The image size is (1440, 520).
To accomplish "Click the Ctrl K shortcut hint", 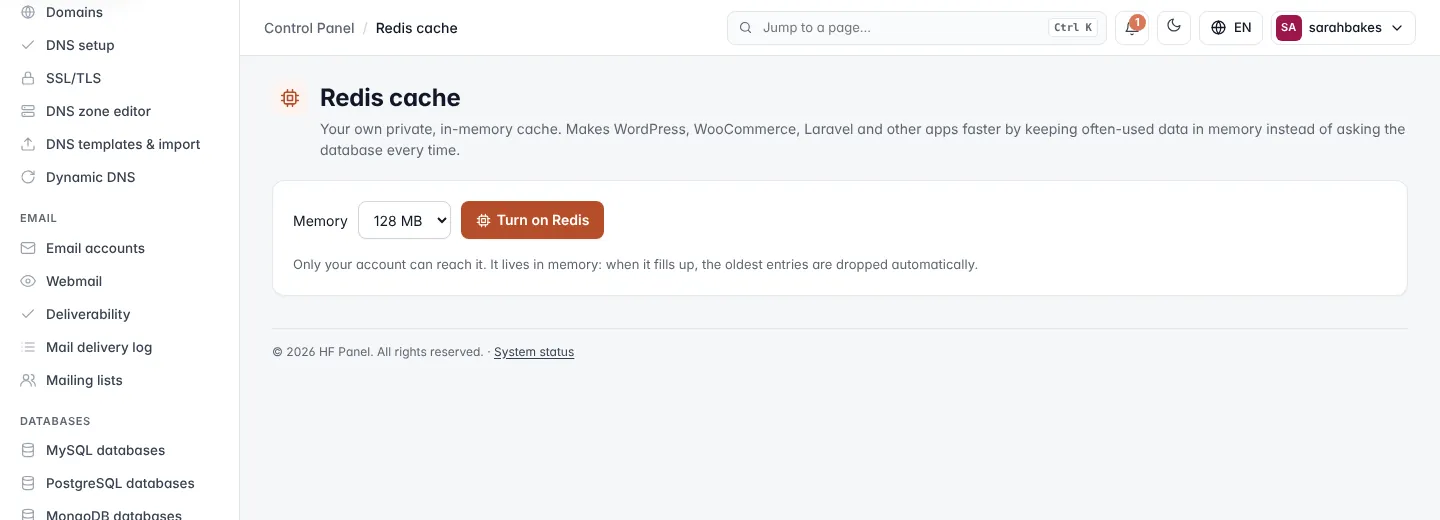I will [x=1073, y=28].
